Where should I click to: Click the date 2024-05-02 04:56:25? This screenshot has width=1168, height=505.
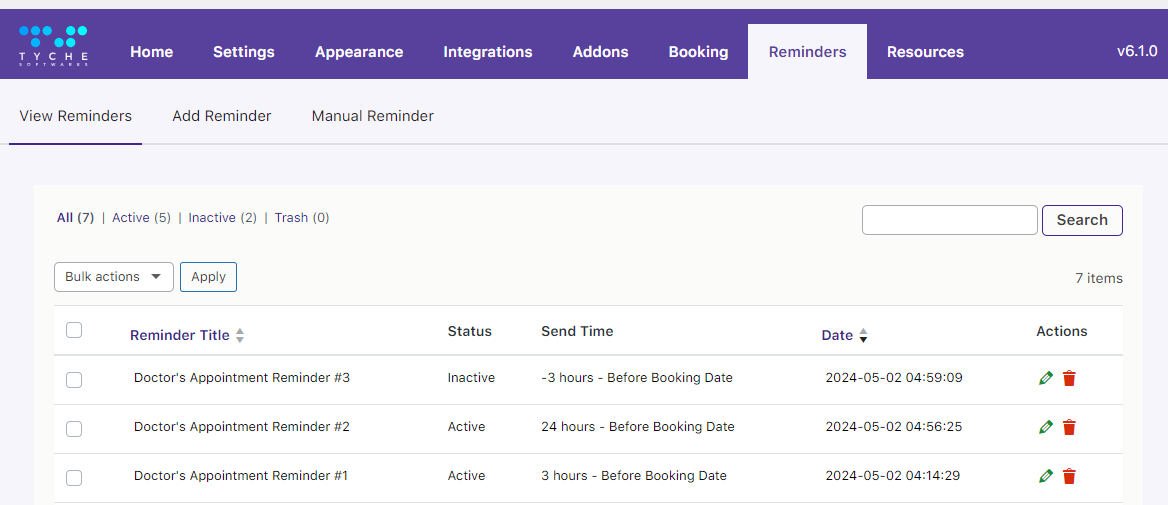(x=894, y=427)
